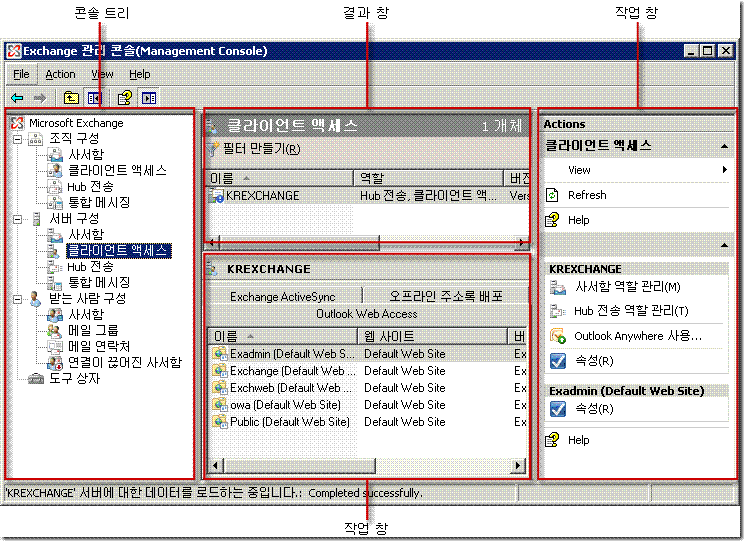Collapse the KREXCHANGE actions section arrow

click(x=724, y=245)
